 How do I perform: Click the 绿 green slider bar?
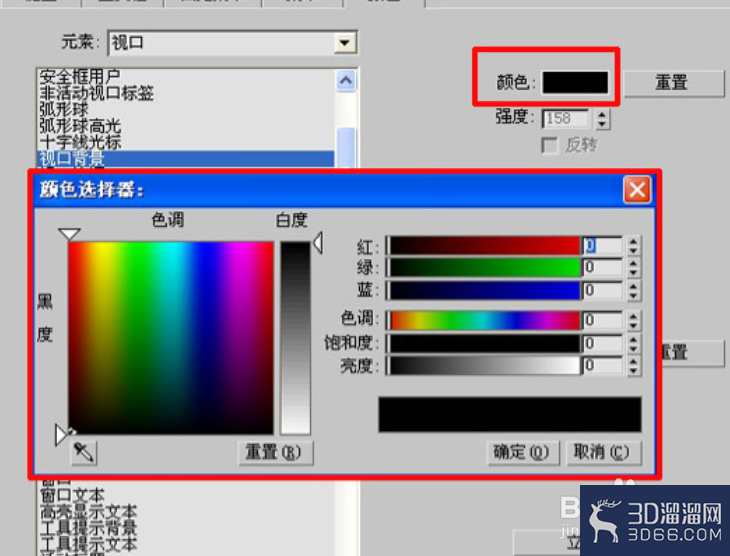(x=484, y=267)
